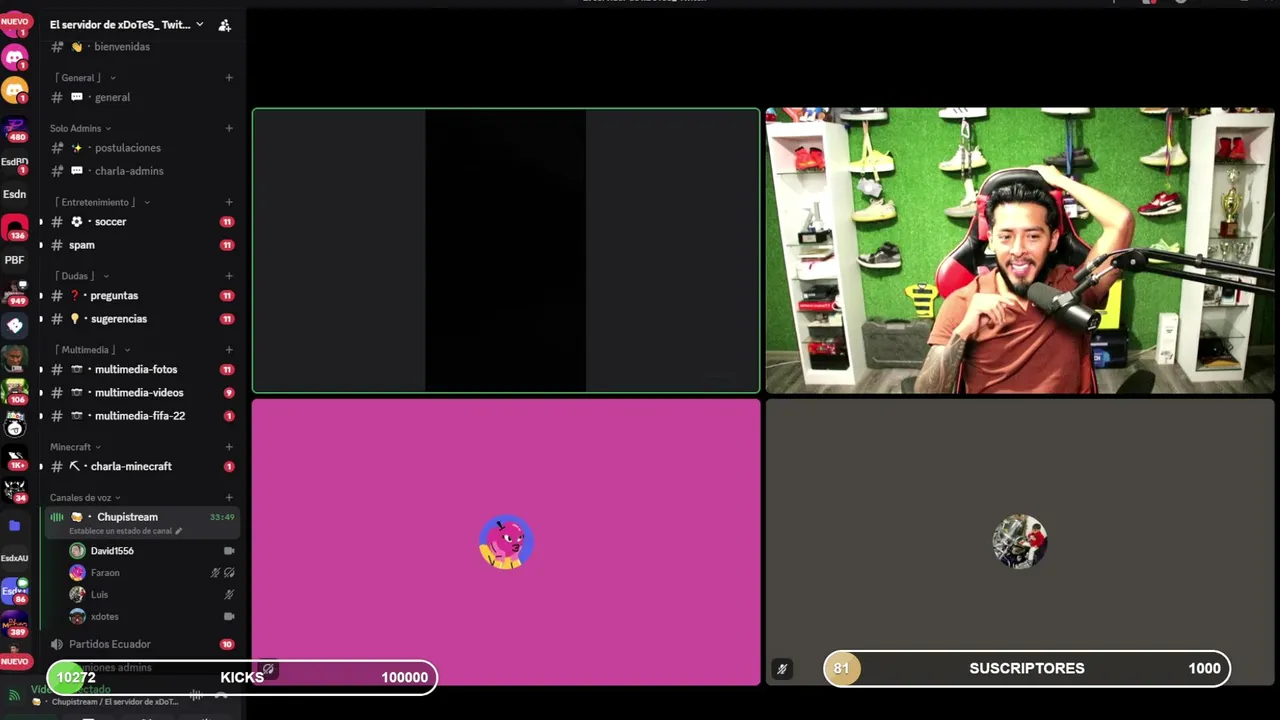Click user David1556 in the voice channel
Screen dimensions: 1280x720
(152, 551)
